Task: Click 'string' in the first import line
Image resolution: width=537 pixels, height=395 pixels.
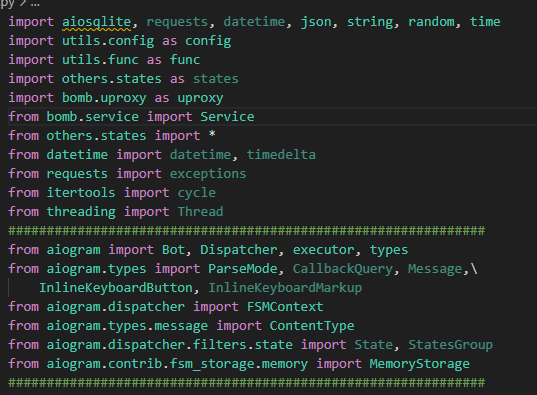Action: tap(370, 22)
